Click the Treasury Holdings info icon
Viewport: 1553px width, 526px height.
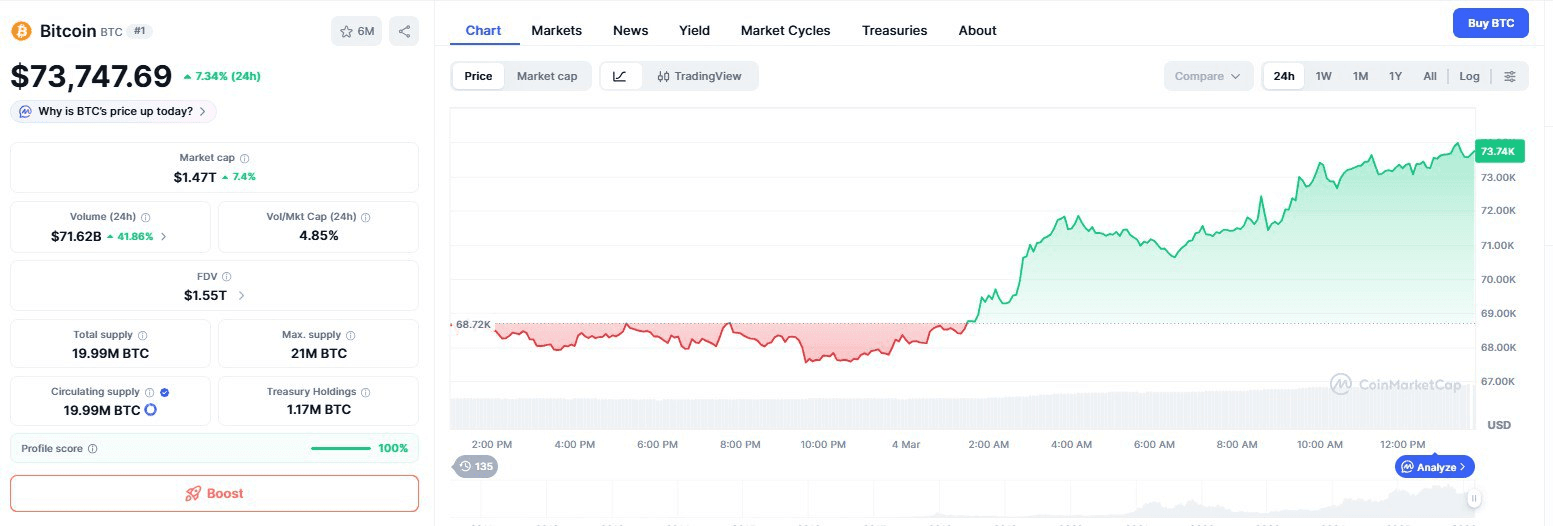(365, 393)
